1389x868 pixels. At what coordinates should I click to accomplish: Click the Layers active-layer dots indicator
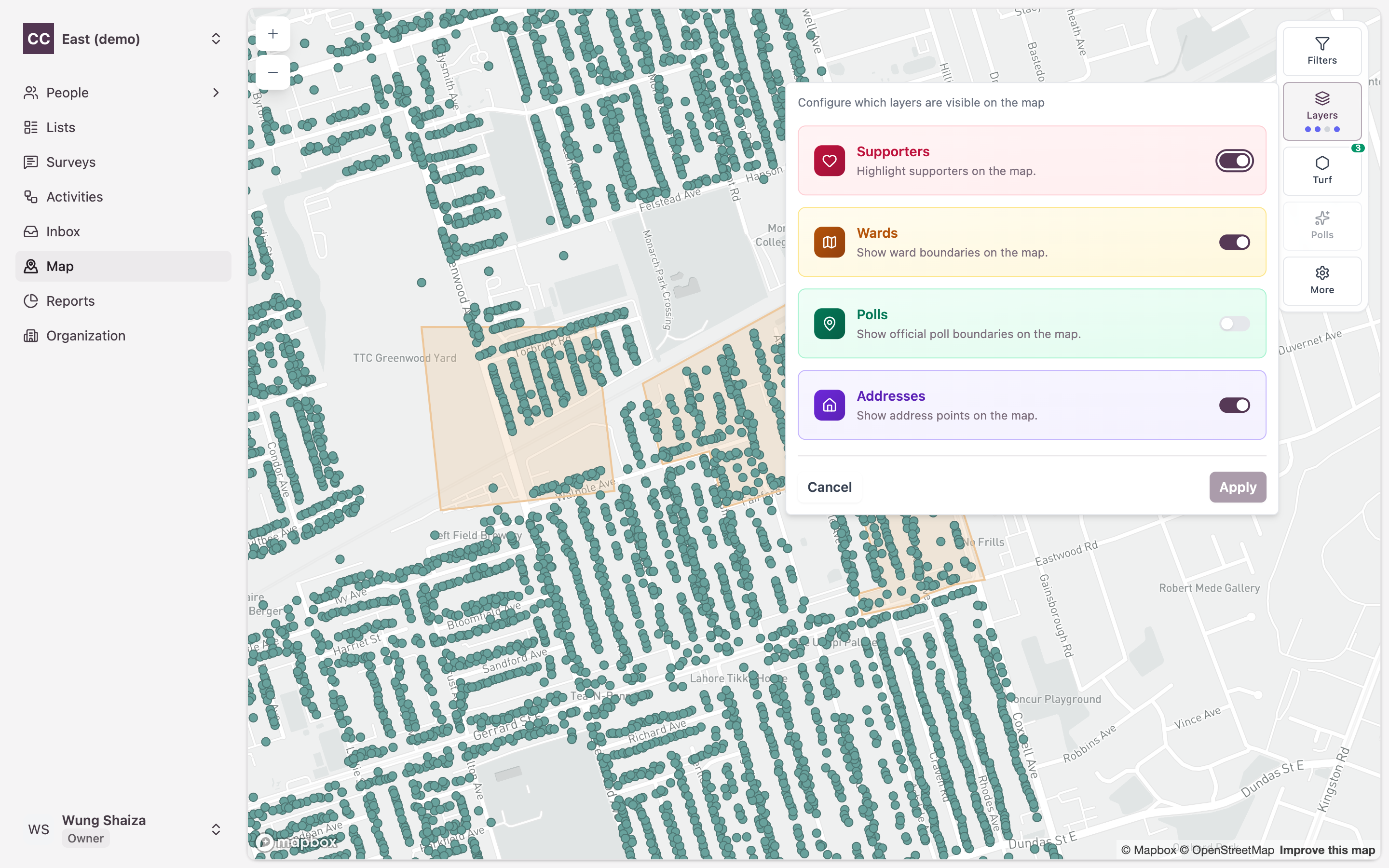[x=1322, y=129]
